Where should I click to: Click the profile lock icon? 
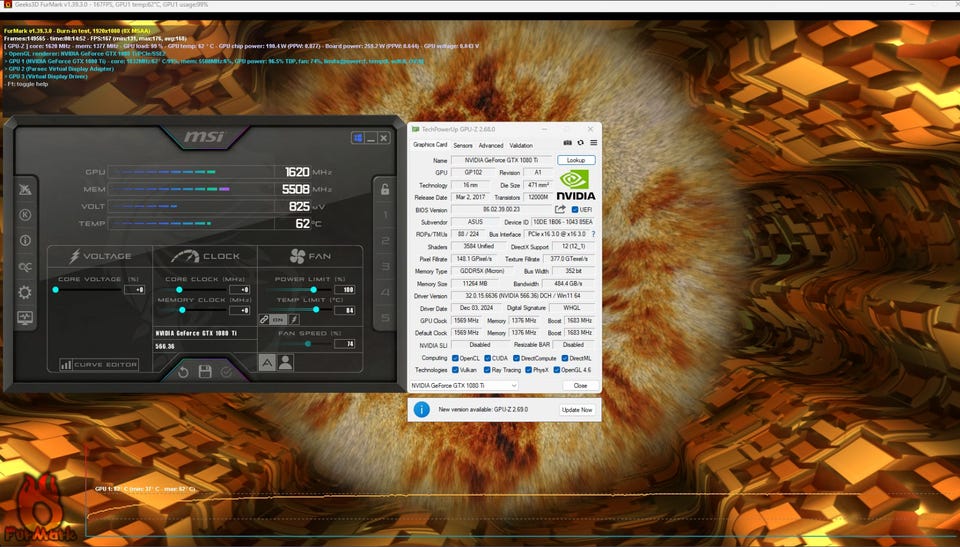click(384, 189)
